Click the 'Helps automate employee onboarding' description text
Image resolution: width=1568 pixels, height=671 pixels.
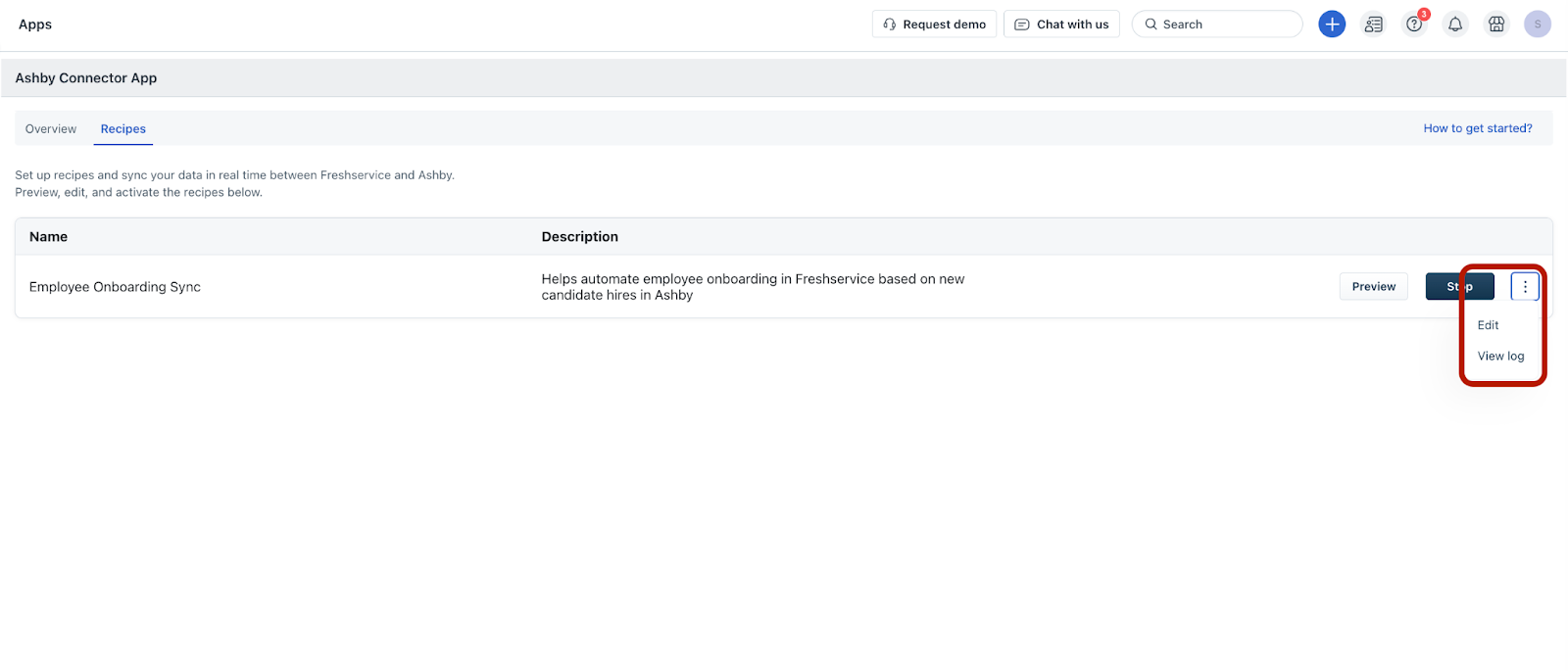[x=753, y=287]
